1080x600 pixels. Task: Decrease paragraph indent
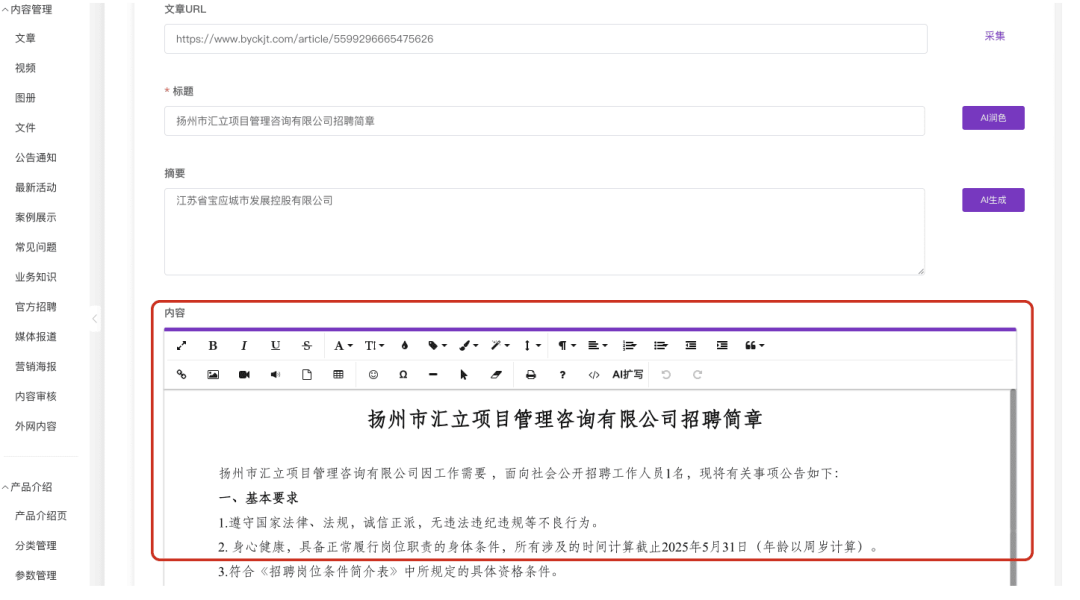point(691,346)
